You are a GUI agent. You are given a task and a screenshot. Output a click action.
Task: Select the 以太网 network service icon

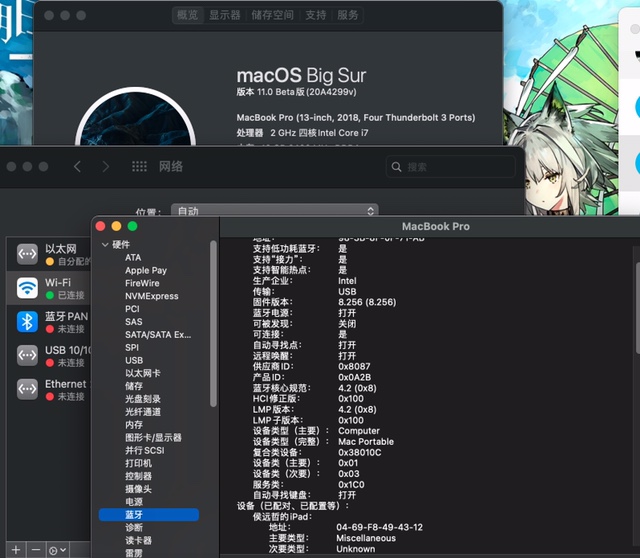[27, 254]
